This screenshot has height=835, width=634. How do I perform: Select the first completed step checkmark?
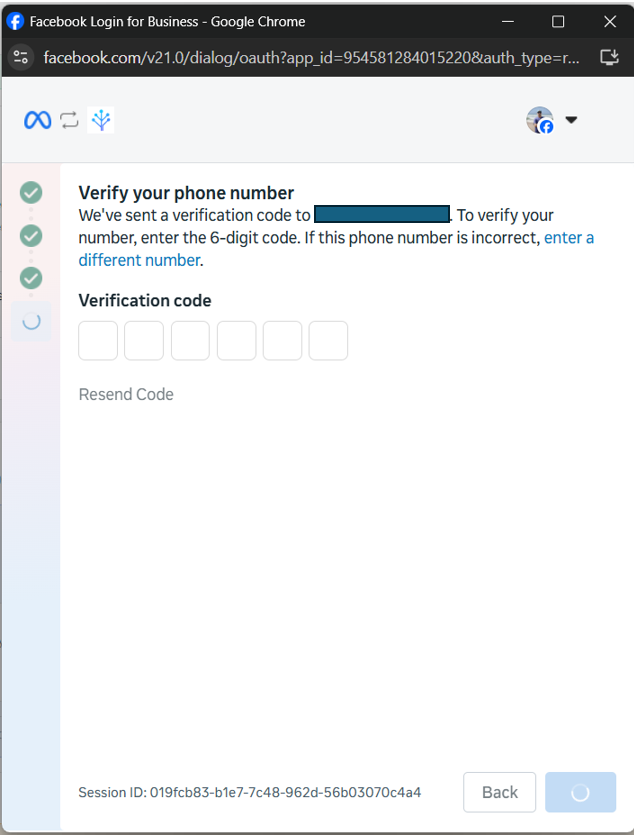click(31, 193)
